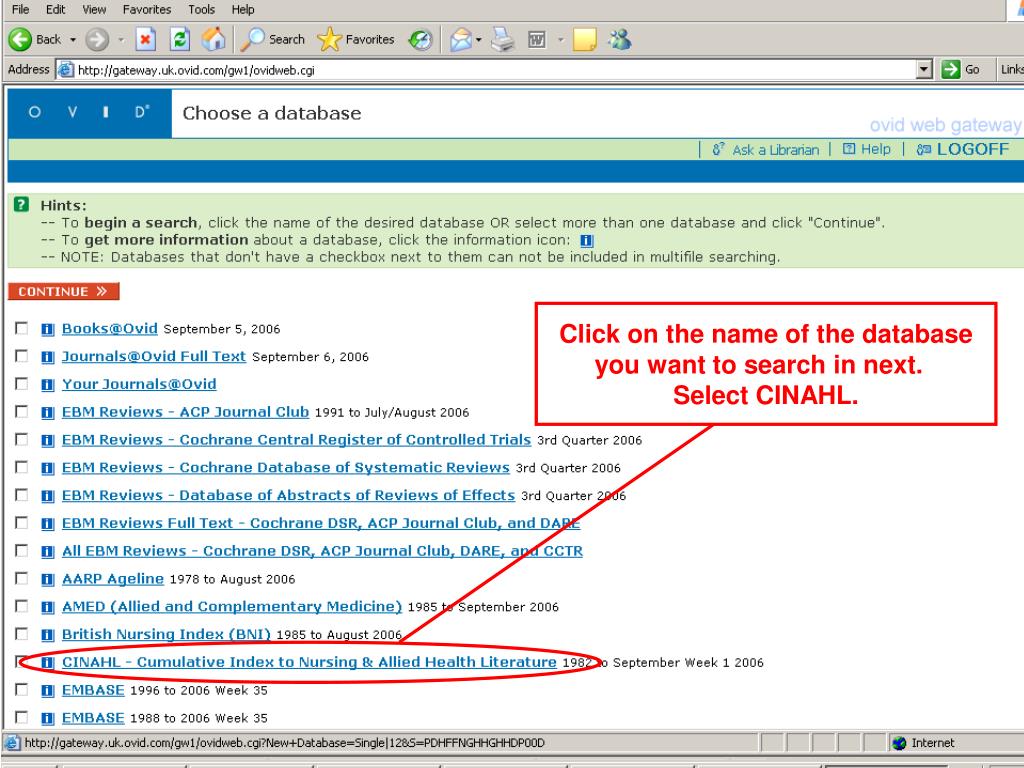The height and width of the screenshot is (768, 1024).
Task: Open info icon for Books@Ovid
Action: click(47, 329)
